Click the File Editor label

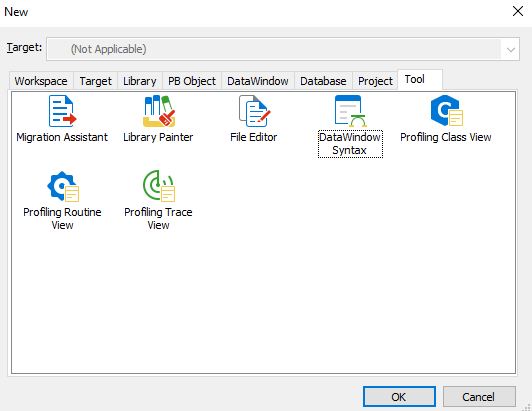coord(254,137)
